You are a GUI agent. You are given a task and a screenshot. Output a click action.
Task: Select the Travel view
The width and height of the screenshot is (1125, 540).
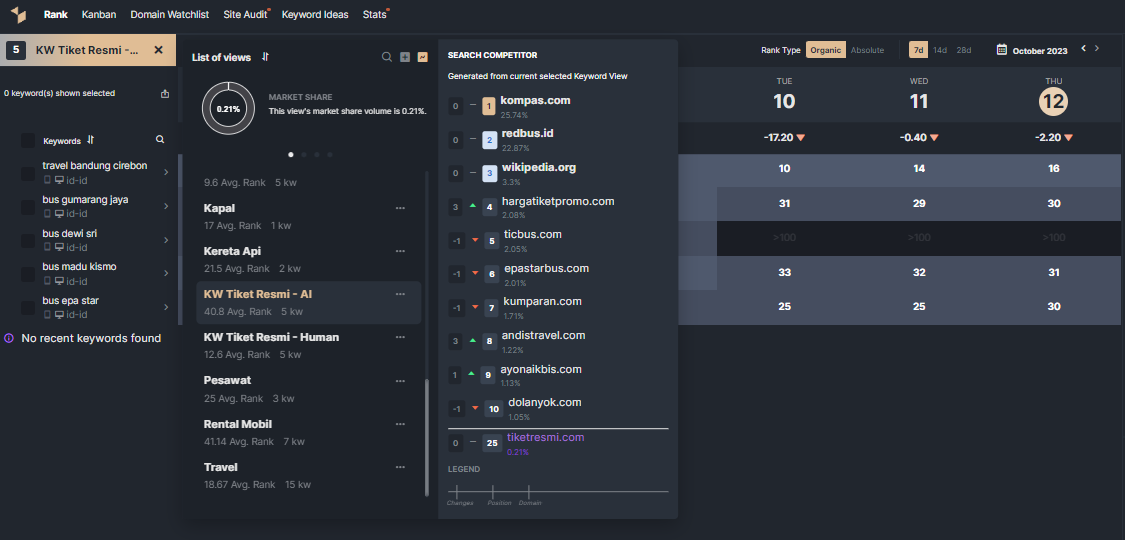[309, 475]
